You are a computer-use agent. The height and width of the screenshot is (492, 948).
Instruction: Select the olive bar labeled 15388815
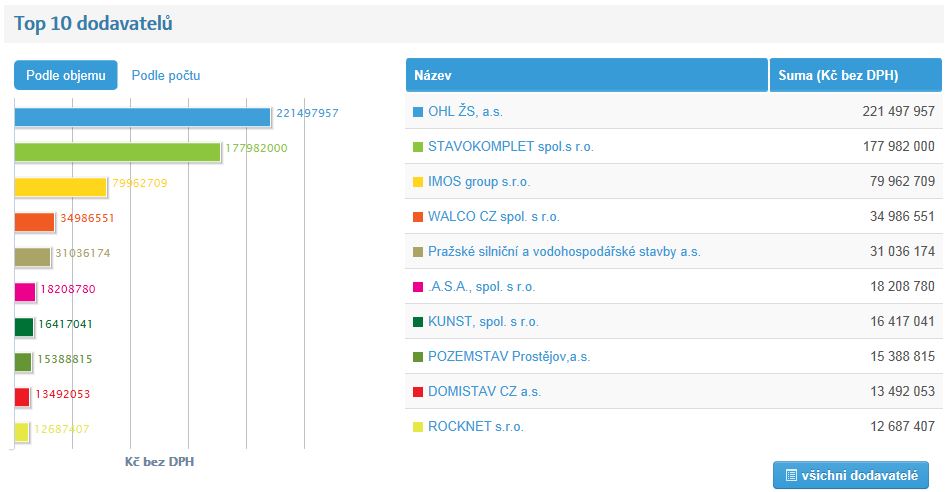(x=23, y=363)
